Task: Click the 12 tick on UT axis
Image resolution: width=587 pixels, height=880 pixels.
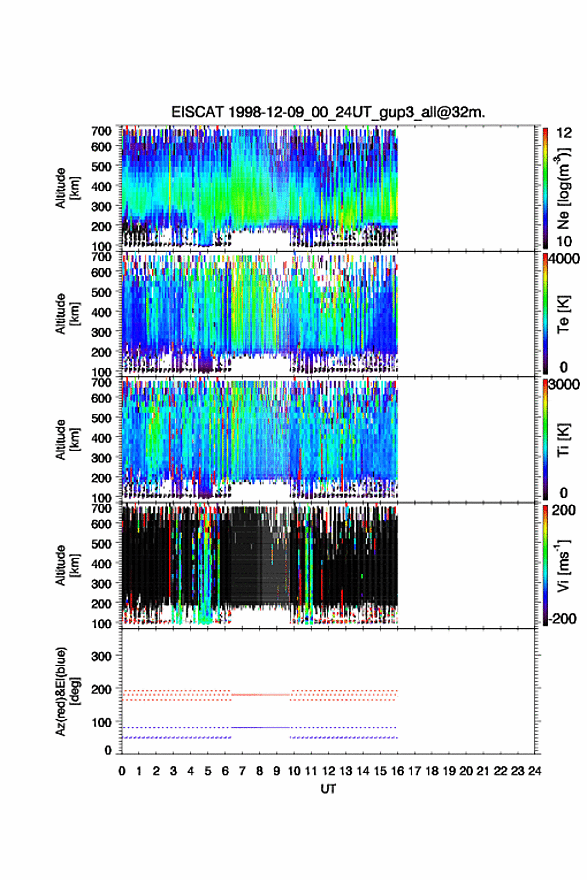Action: coord(328,771)
